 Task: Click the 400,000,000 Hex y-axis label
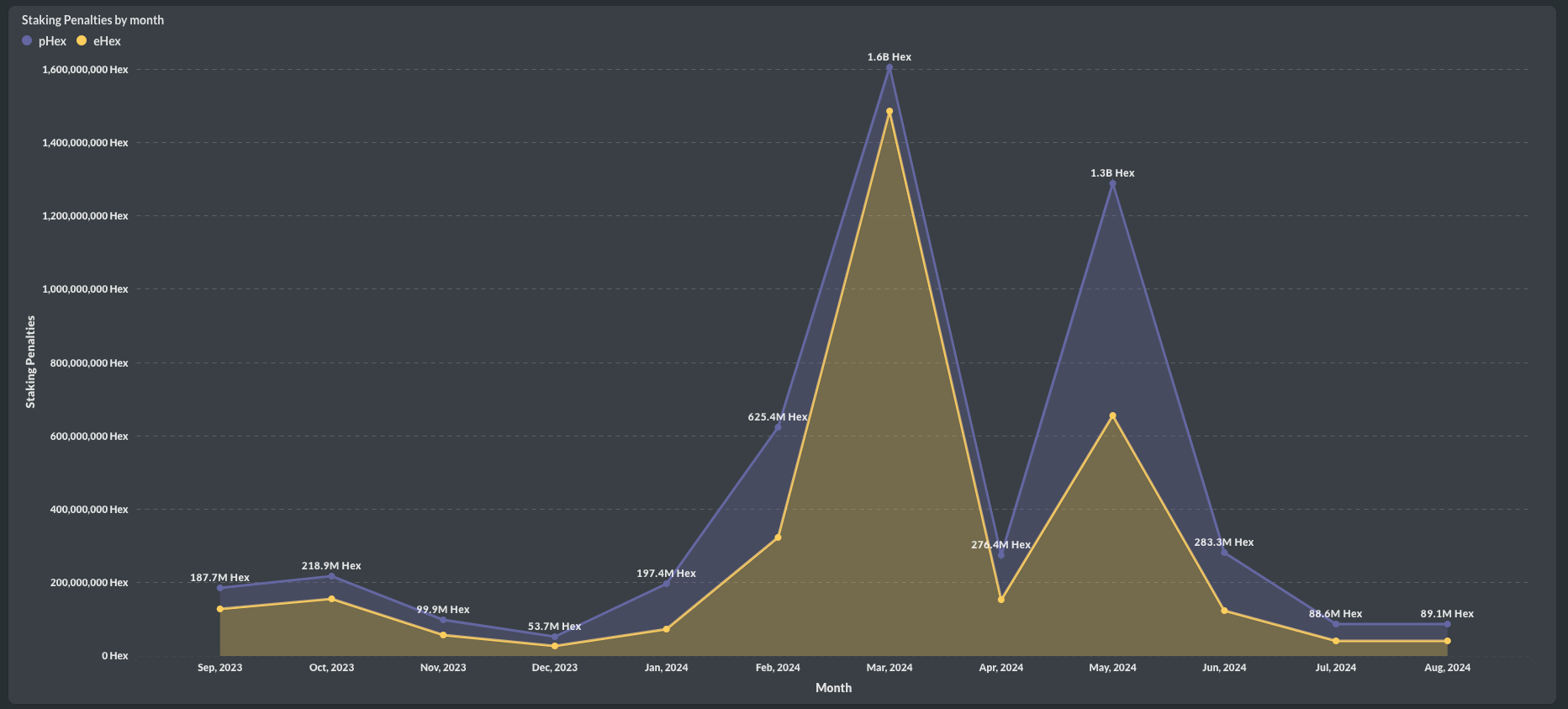point(89,510)
